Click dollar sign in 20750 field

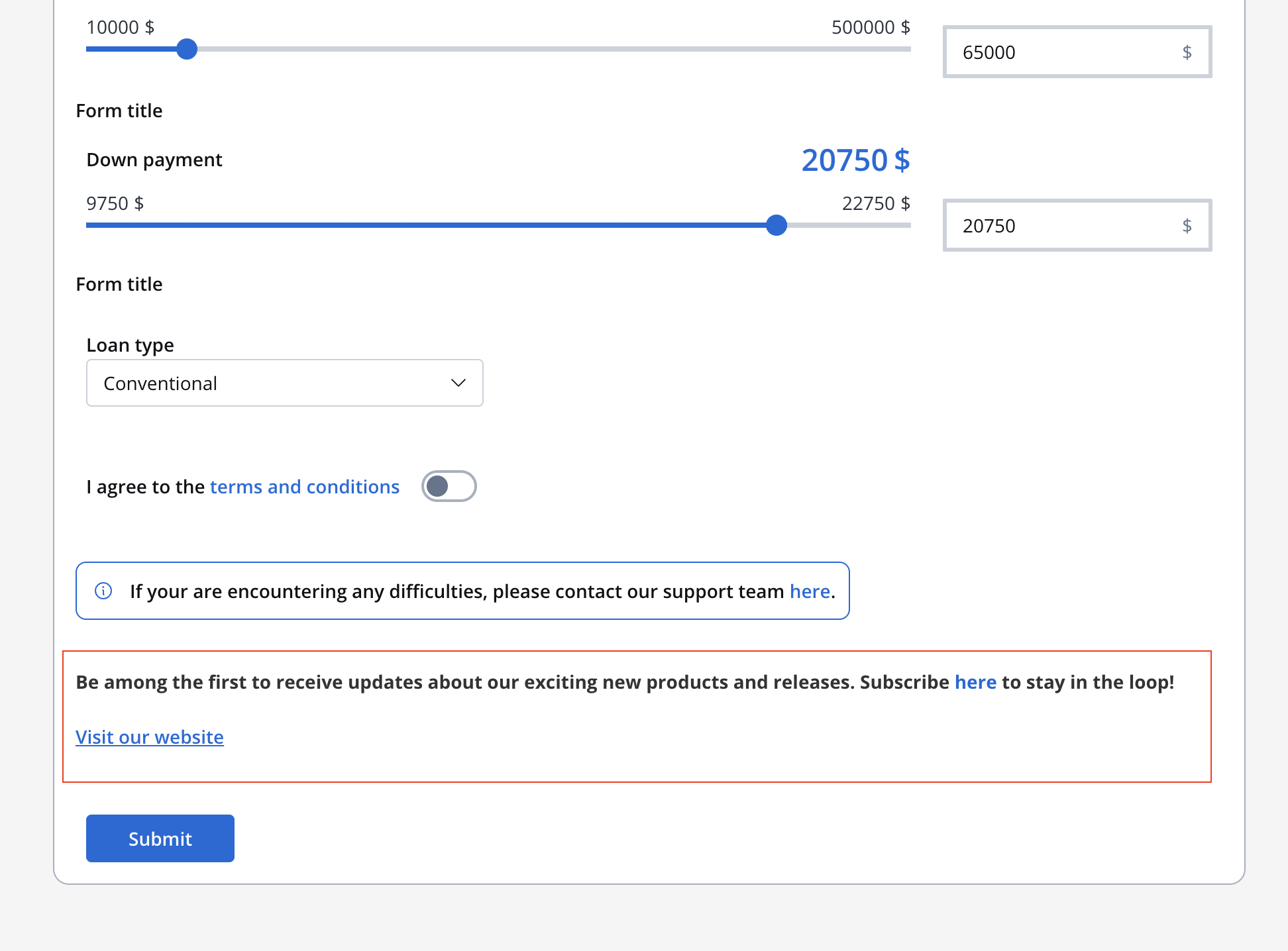coord(1187,226)
